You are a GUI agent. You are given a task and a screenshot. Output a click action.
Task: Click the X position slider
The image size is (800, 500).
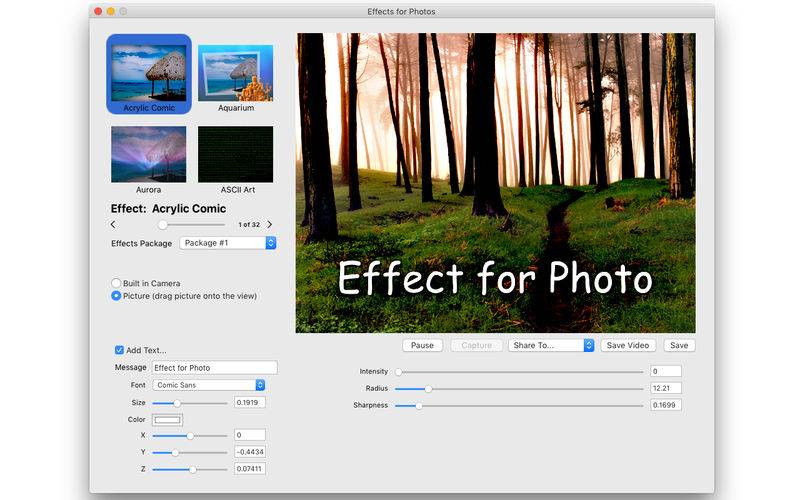tap(190, 436)
